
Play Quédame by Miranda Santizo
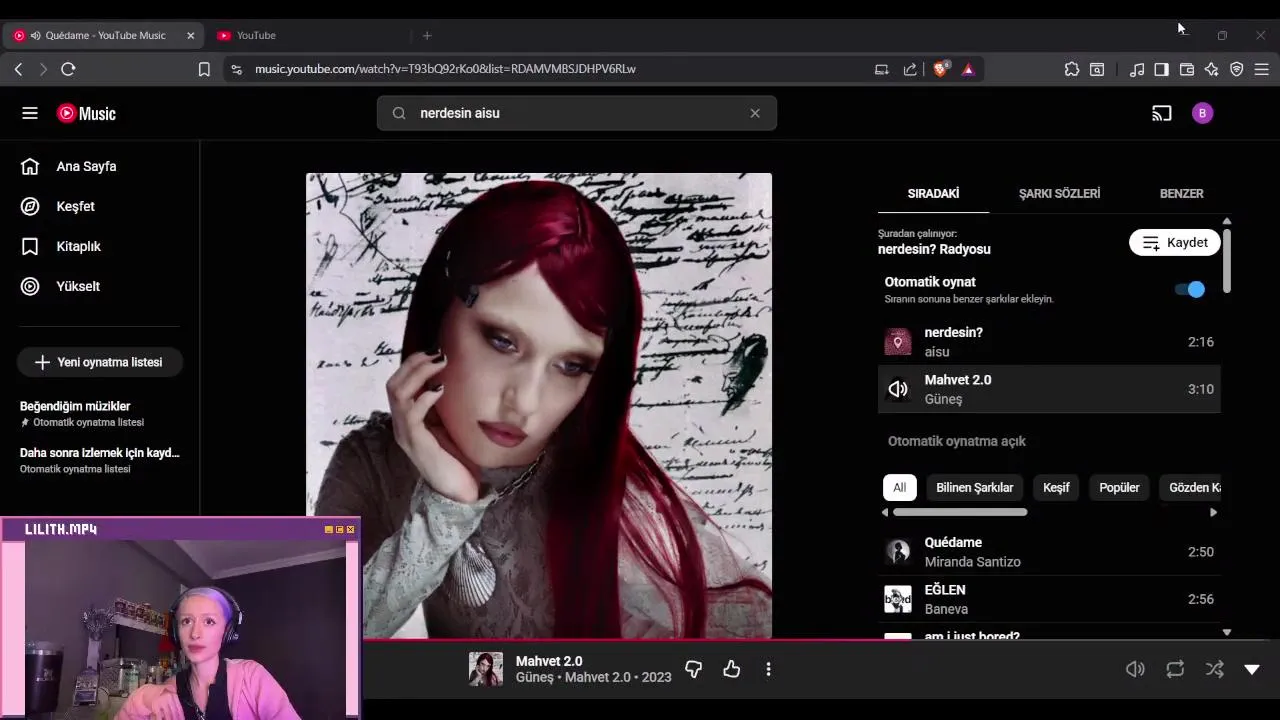point(1049,552)
